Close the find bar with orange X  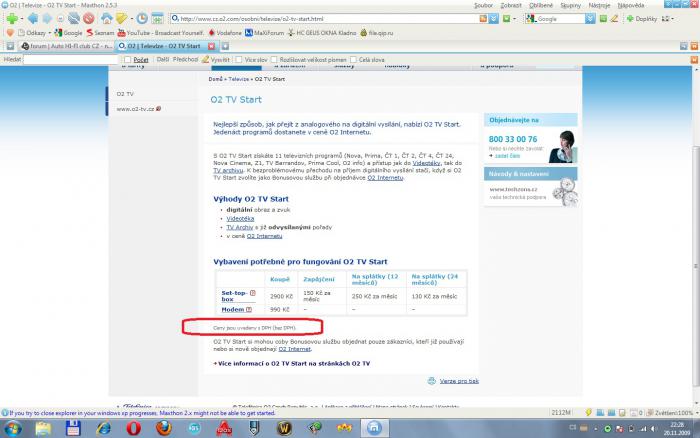(x=694, y=59)
